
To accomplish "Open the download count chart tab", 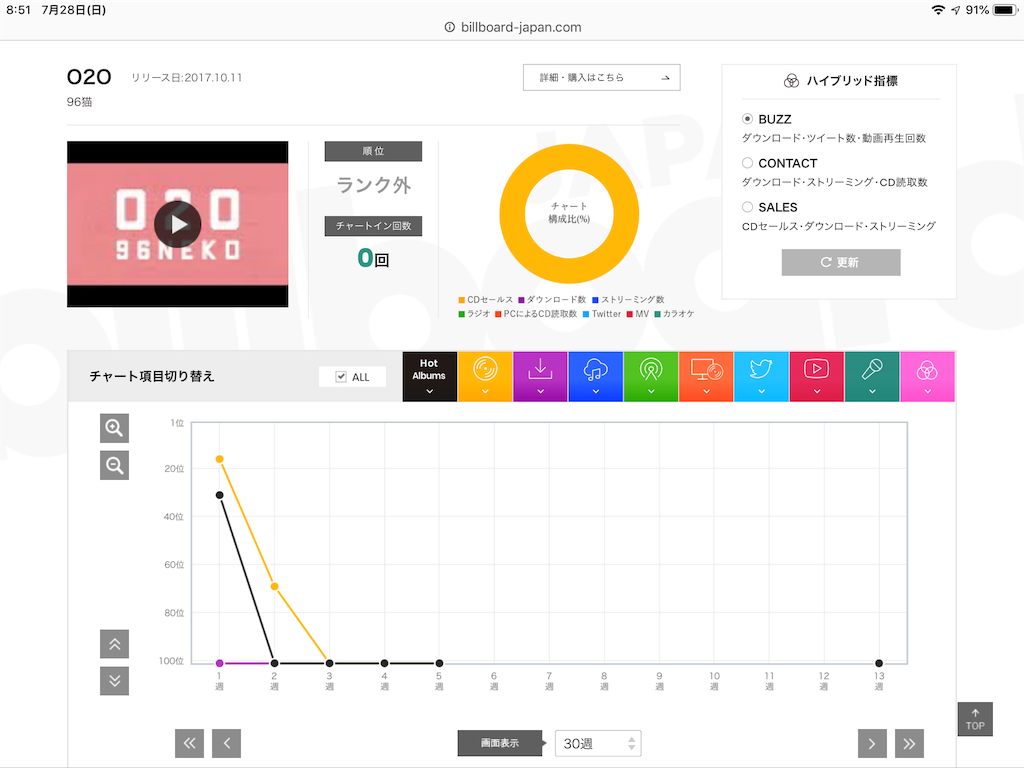I will pos(540,376).
